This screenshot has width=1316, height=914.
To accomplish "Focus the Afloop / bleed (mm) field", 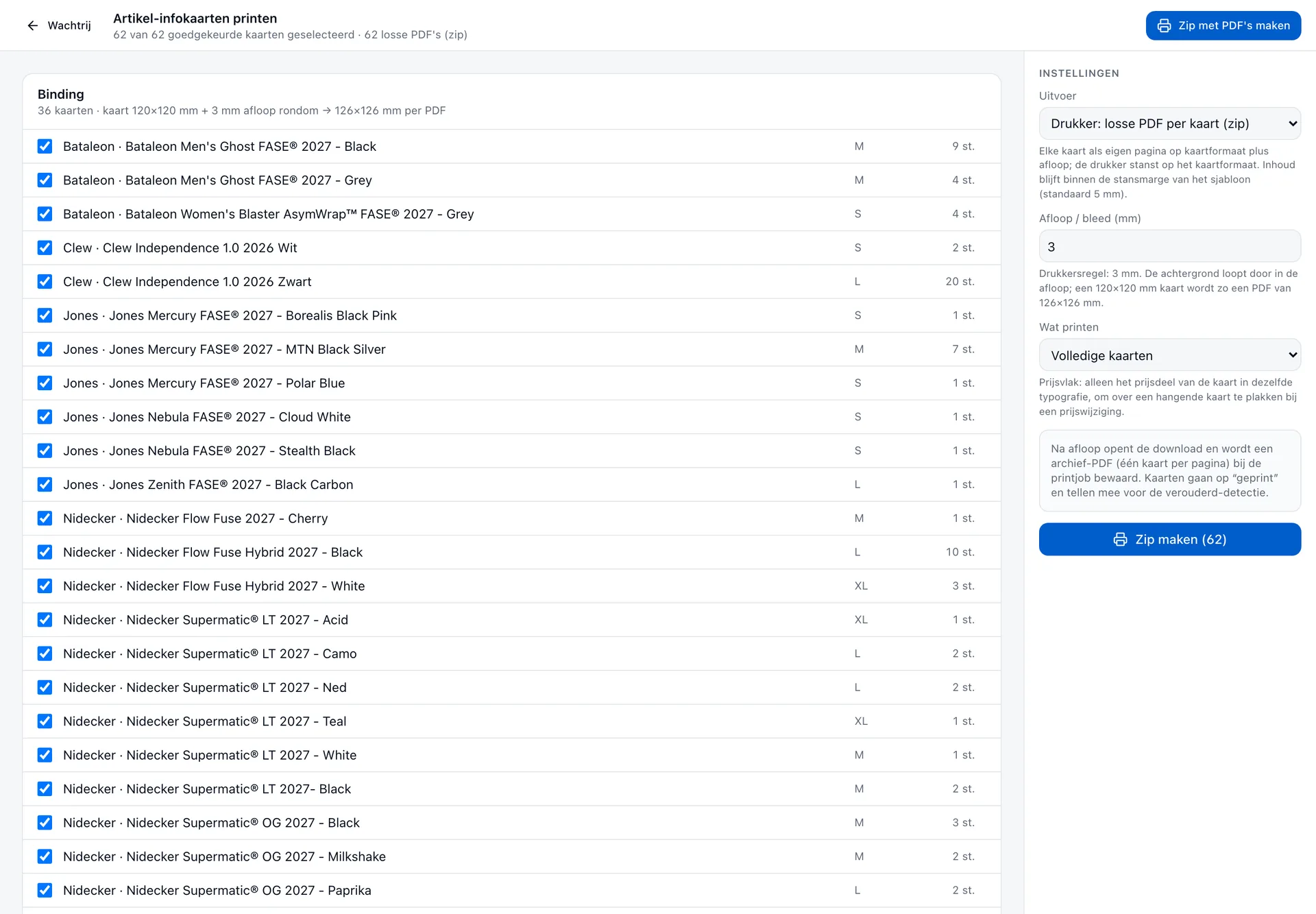I will tap(1170, 246).
